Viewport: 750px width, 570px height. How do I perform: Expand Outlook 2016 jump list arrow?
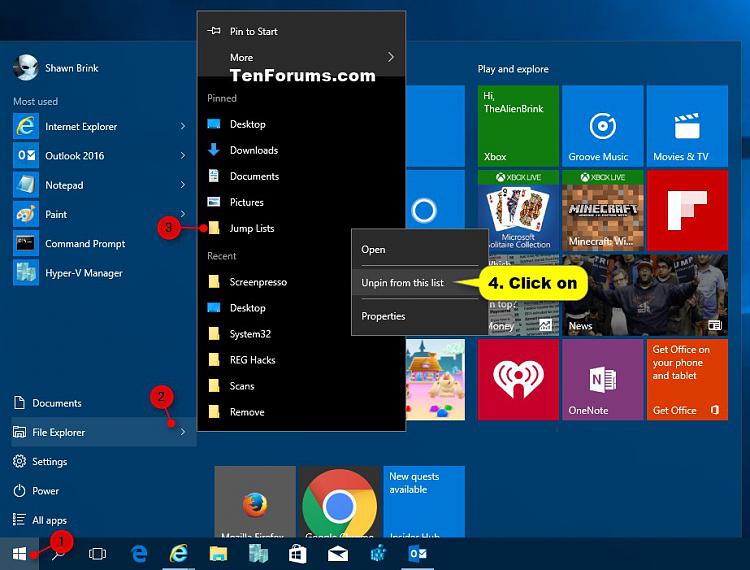point(183,155)
